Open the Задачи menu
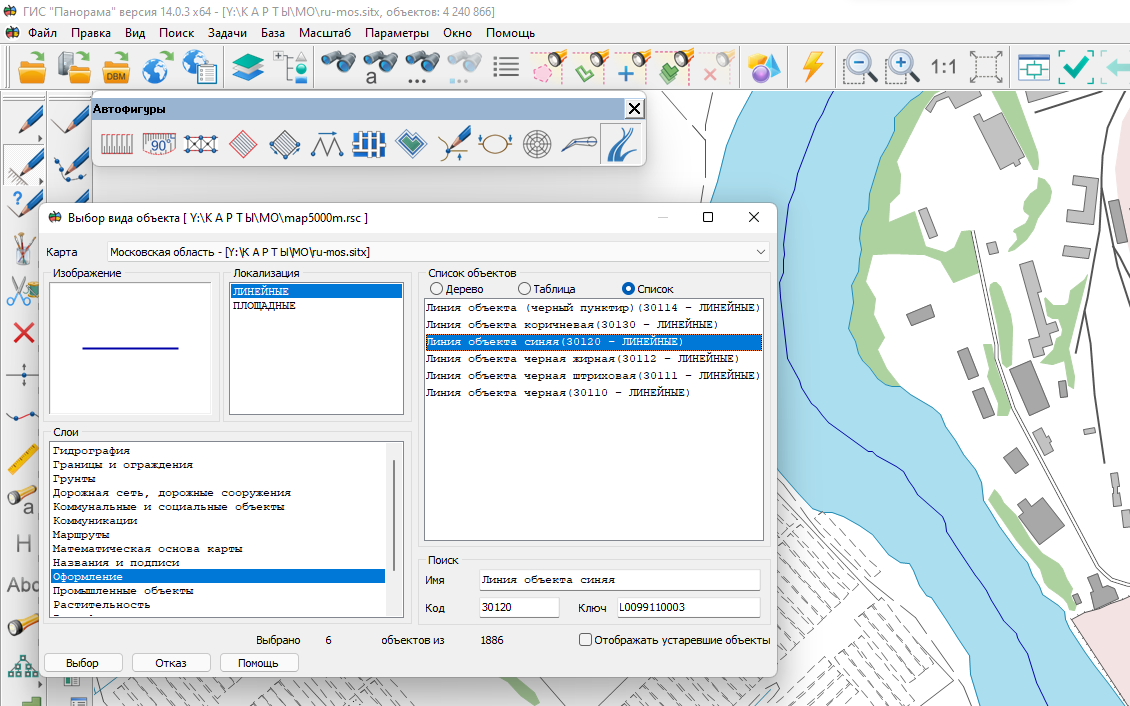 pos(227,32)
